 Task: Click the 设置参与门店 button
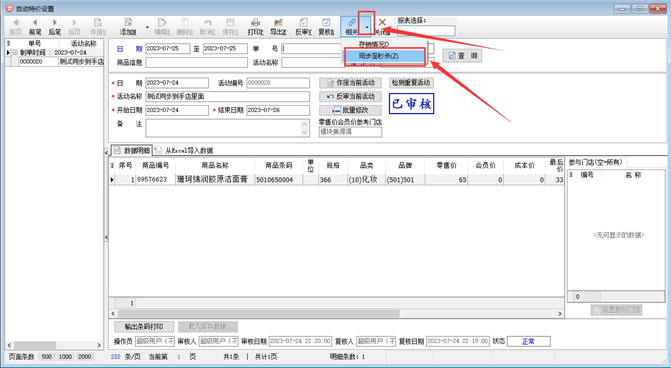click(x=617, y=309)
